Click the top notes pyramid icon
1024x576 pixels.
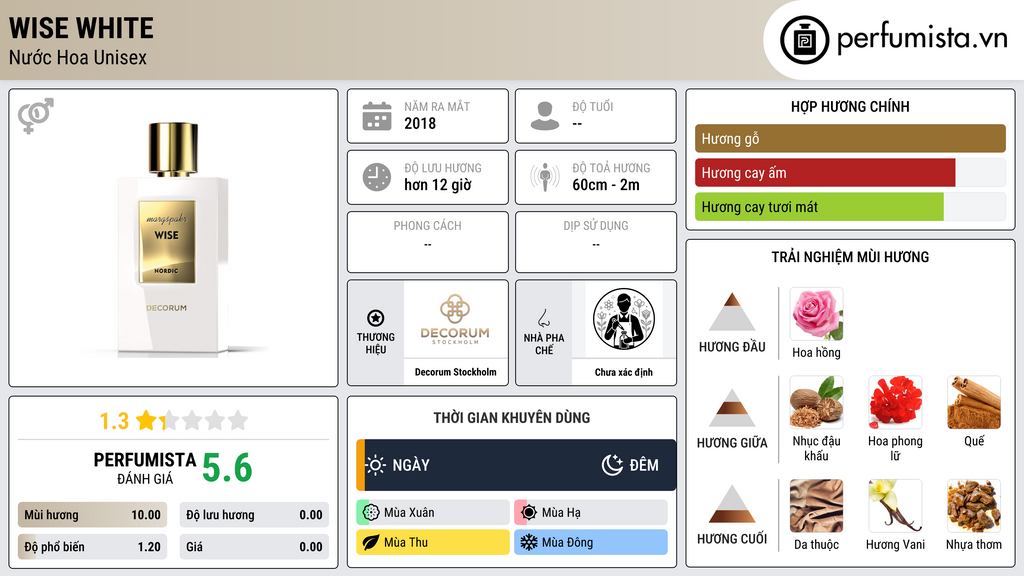pyautogui.click(x=732, y=312)
